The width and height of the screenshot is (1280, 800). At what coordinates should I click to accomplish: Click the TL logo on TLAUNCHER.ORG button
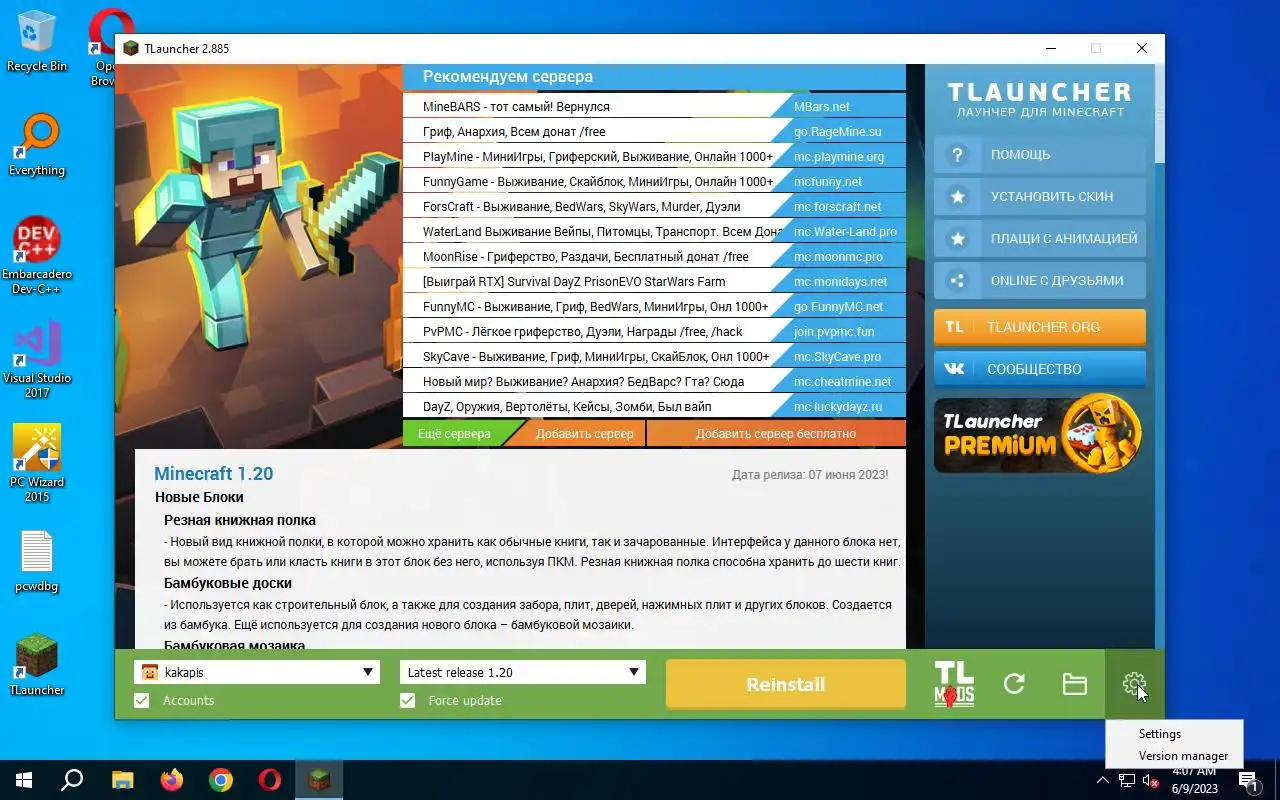click(955, 327)
